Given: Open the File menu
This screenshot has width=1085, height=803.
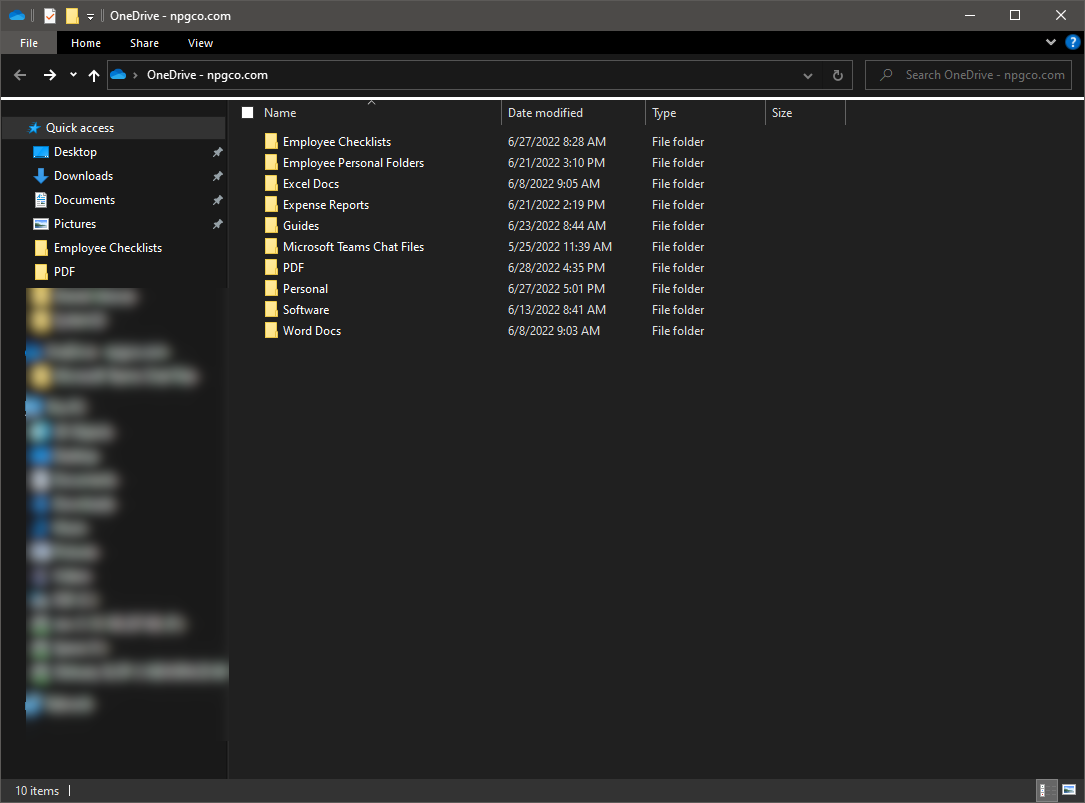Looking at the screenshot, I should pyautogui.click(x=29, y=43).
